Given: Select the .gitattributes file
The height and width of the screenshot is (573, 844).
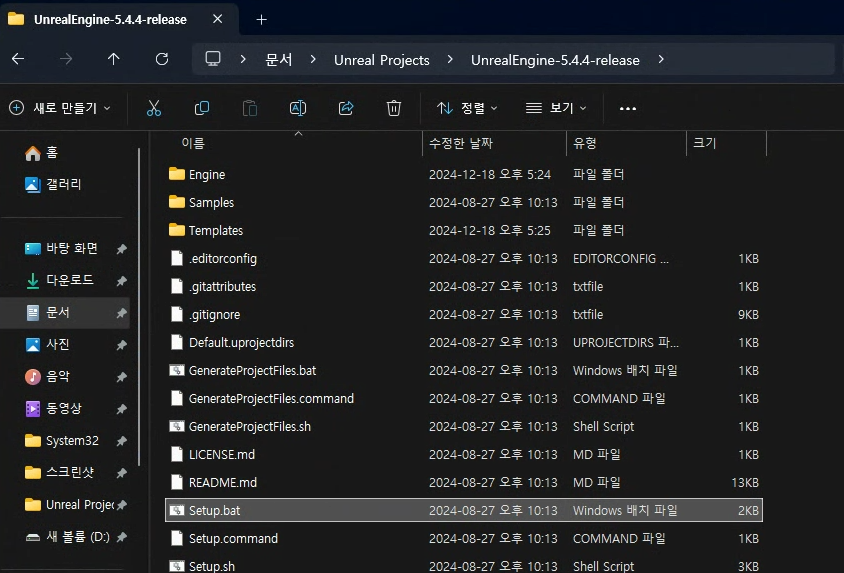Looking at the screenshot, I should coord(463,286).
